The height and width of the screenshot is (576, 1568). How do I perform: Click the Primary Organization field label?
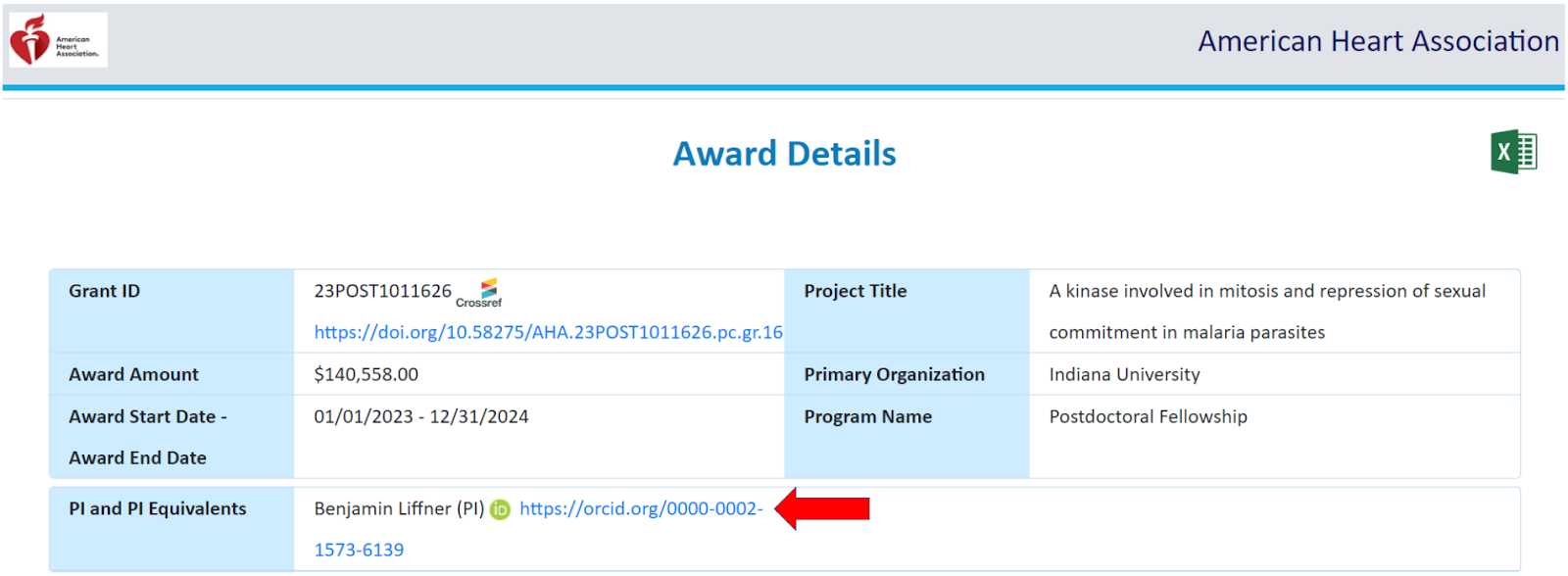point(894,375)
